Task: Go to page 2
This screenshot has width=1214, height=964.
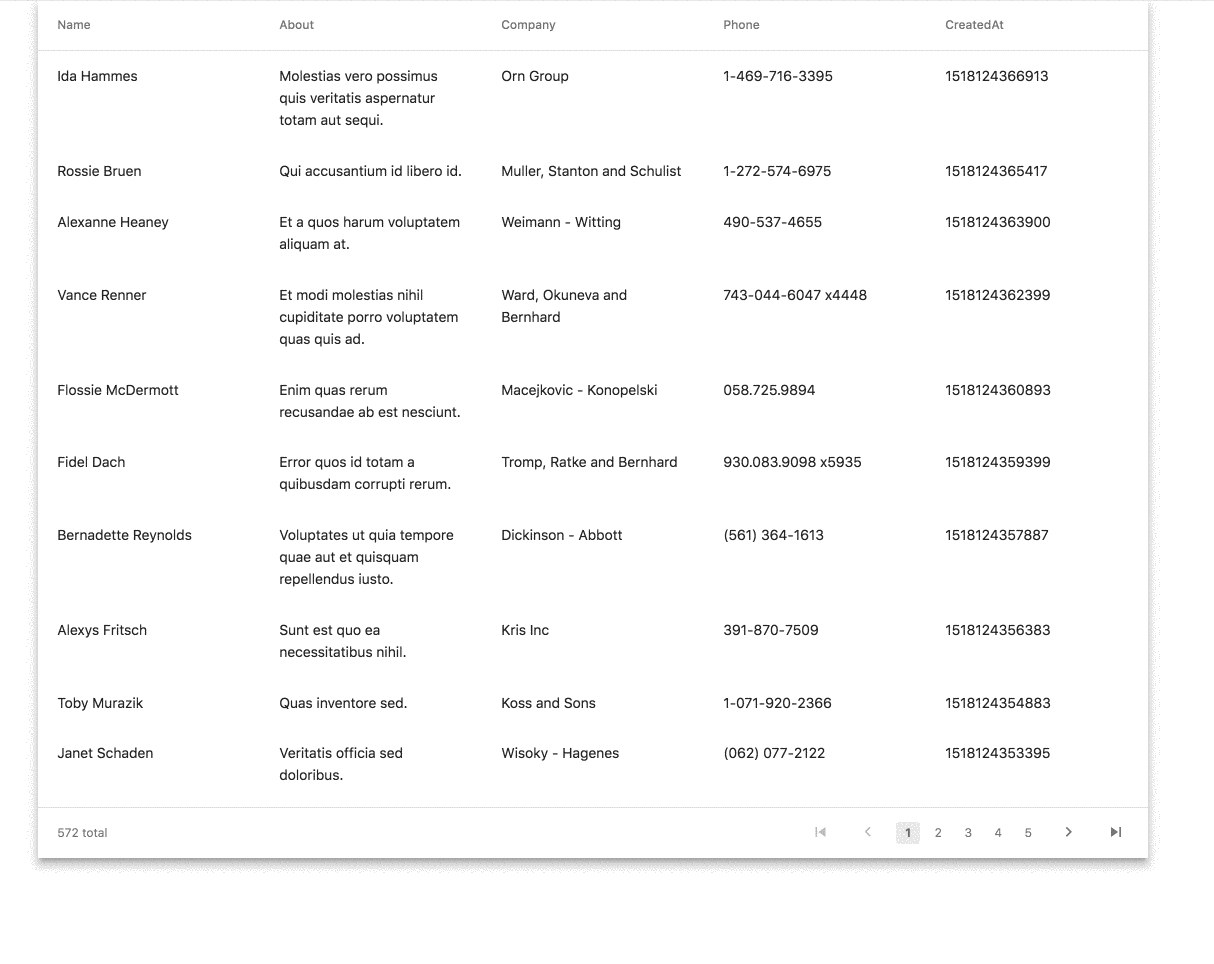Action: (937, 833)
